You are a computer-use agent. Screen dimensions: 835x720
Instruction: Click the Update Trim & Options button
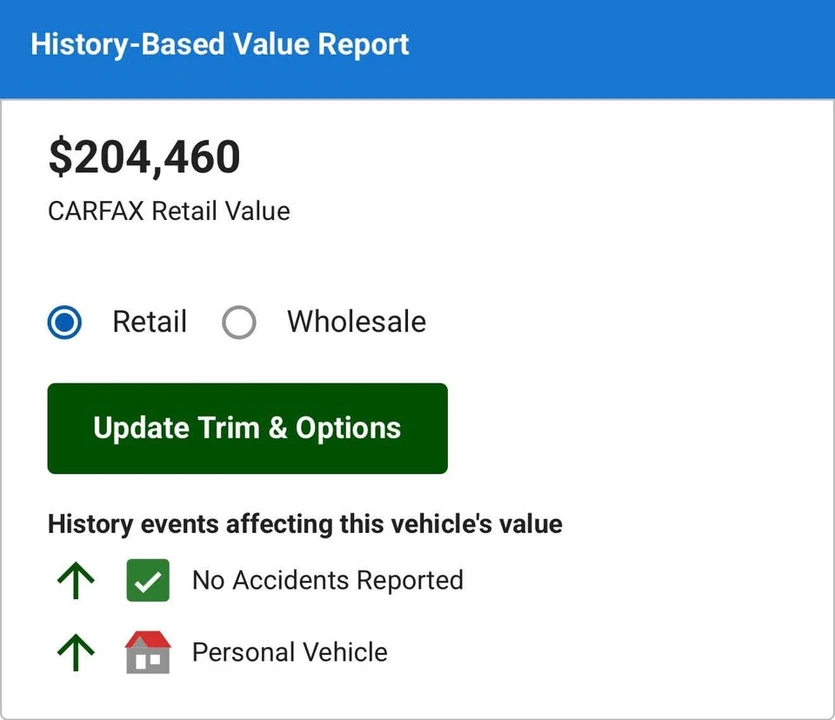pyautogui.click(x=248, y=428)
